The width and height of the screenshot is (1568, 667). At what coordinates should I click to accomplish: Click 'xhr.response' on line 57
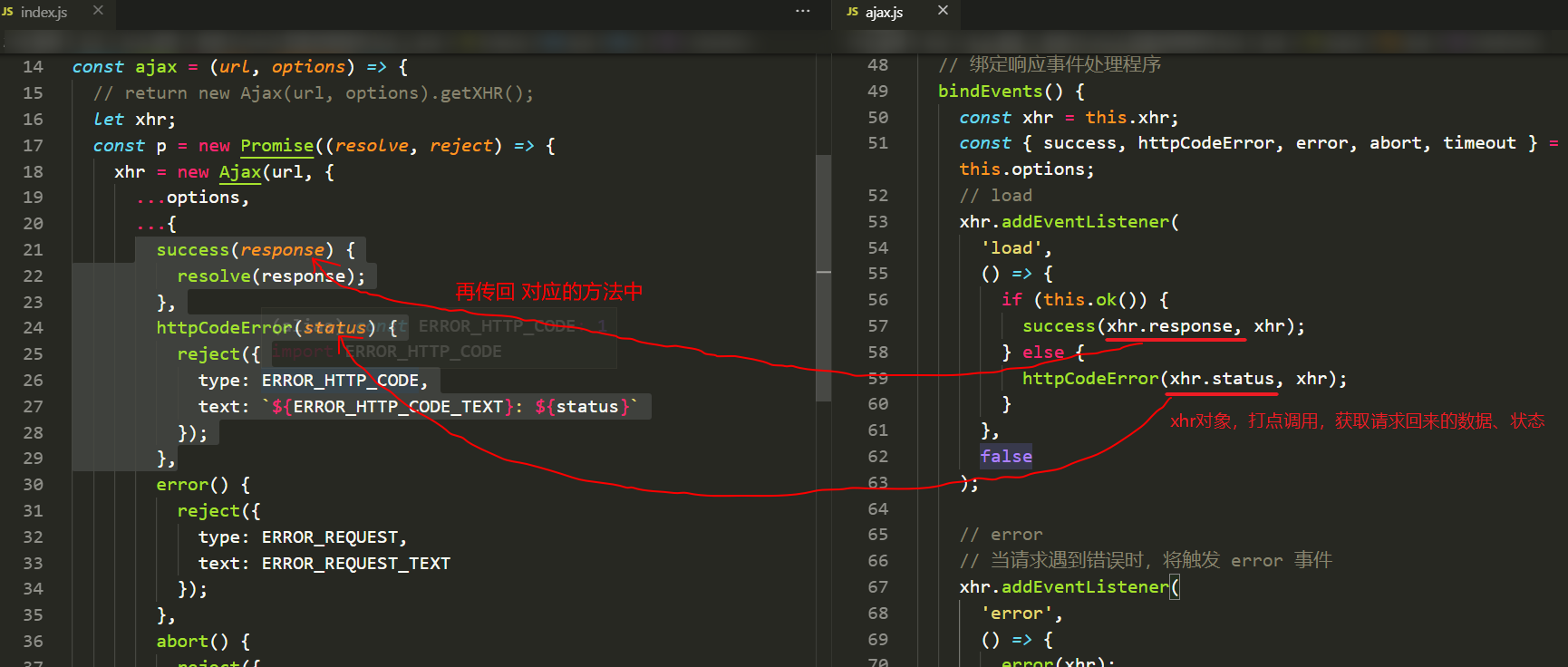(x=1169, y=326)
